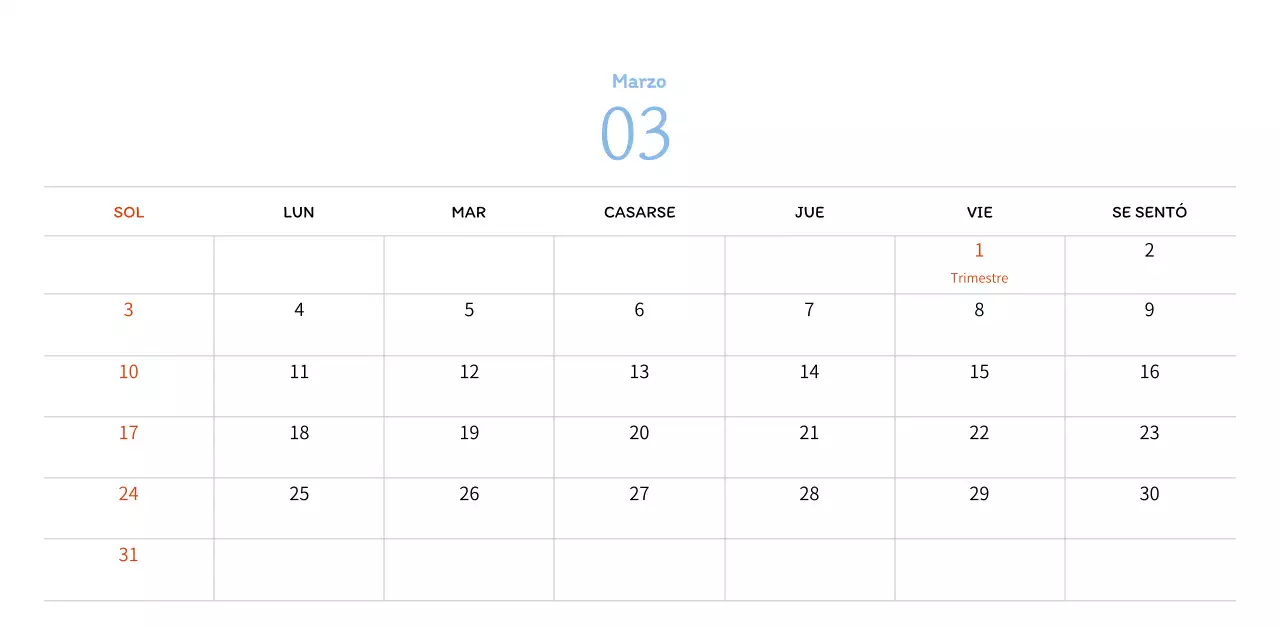Choose date 25 under LUN
This screenshot has height=627, width=1280.
[x=299, y=494]
